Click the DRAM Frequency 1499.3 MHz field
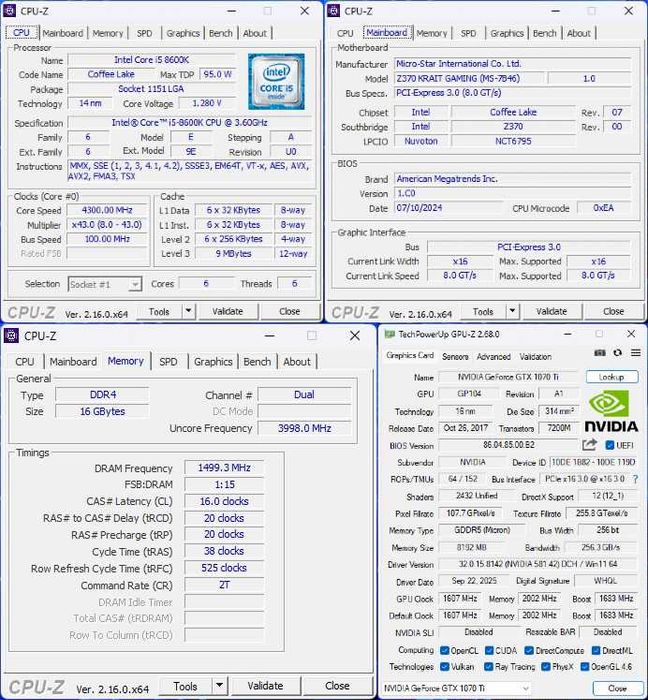 [x=224, y=467]
